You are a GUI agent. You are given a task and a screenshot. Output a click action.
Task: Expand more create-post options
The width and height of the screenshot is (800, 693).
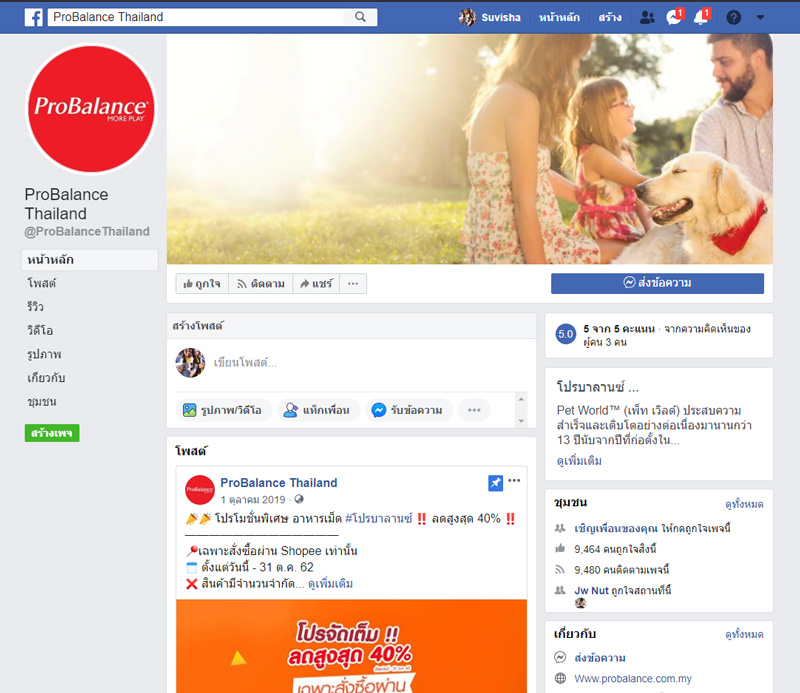tap(474, 410)
